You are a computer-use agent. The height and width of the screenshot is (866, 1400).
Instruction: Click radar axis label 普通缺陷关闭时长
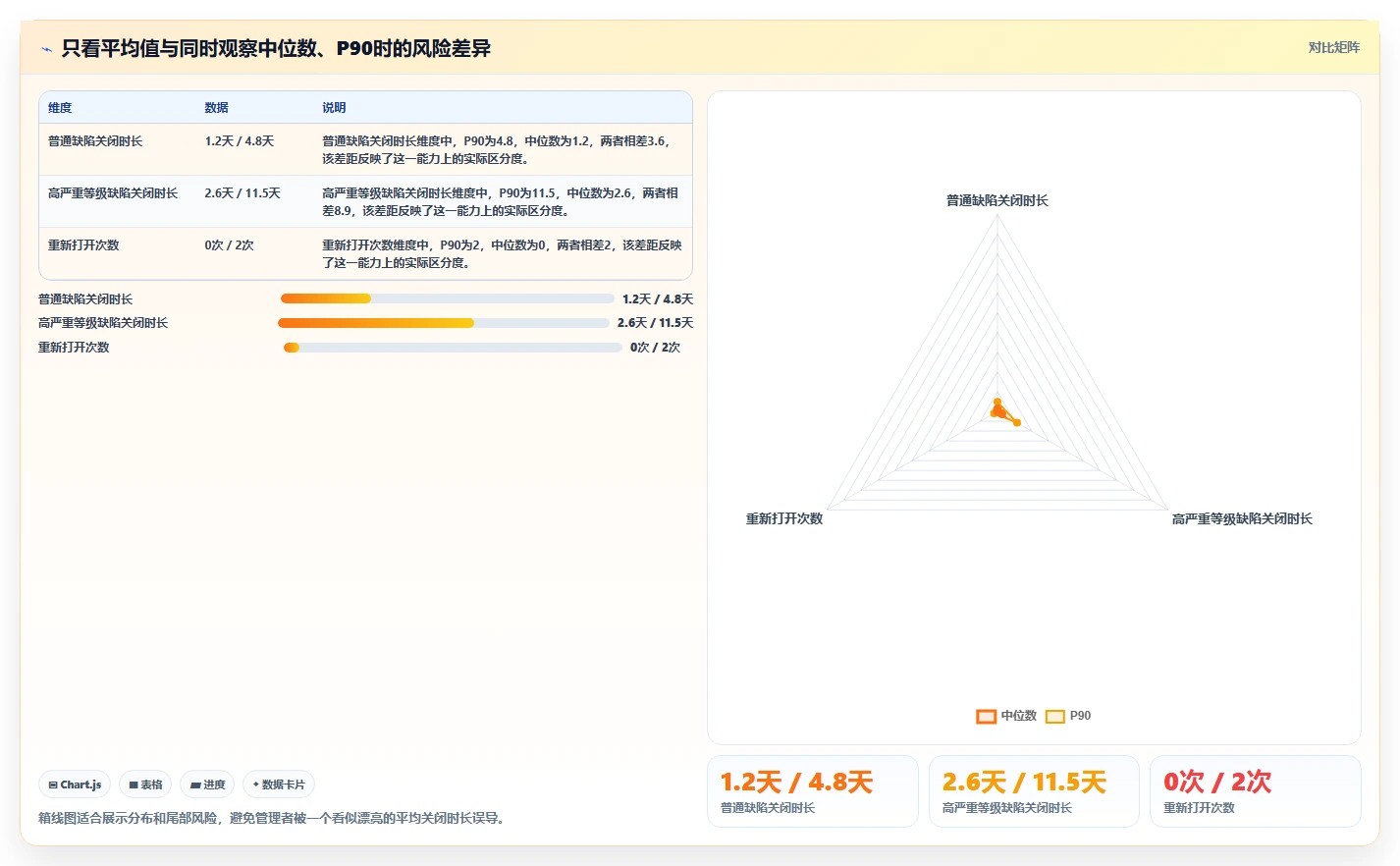(997, 200)
